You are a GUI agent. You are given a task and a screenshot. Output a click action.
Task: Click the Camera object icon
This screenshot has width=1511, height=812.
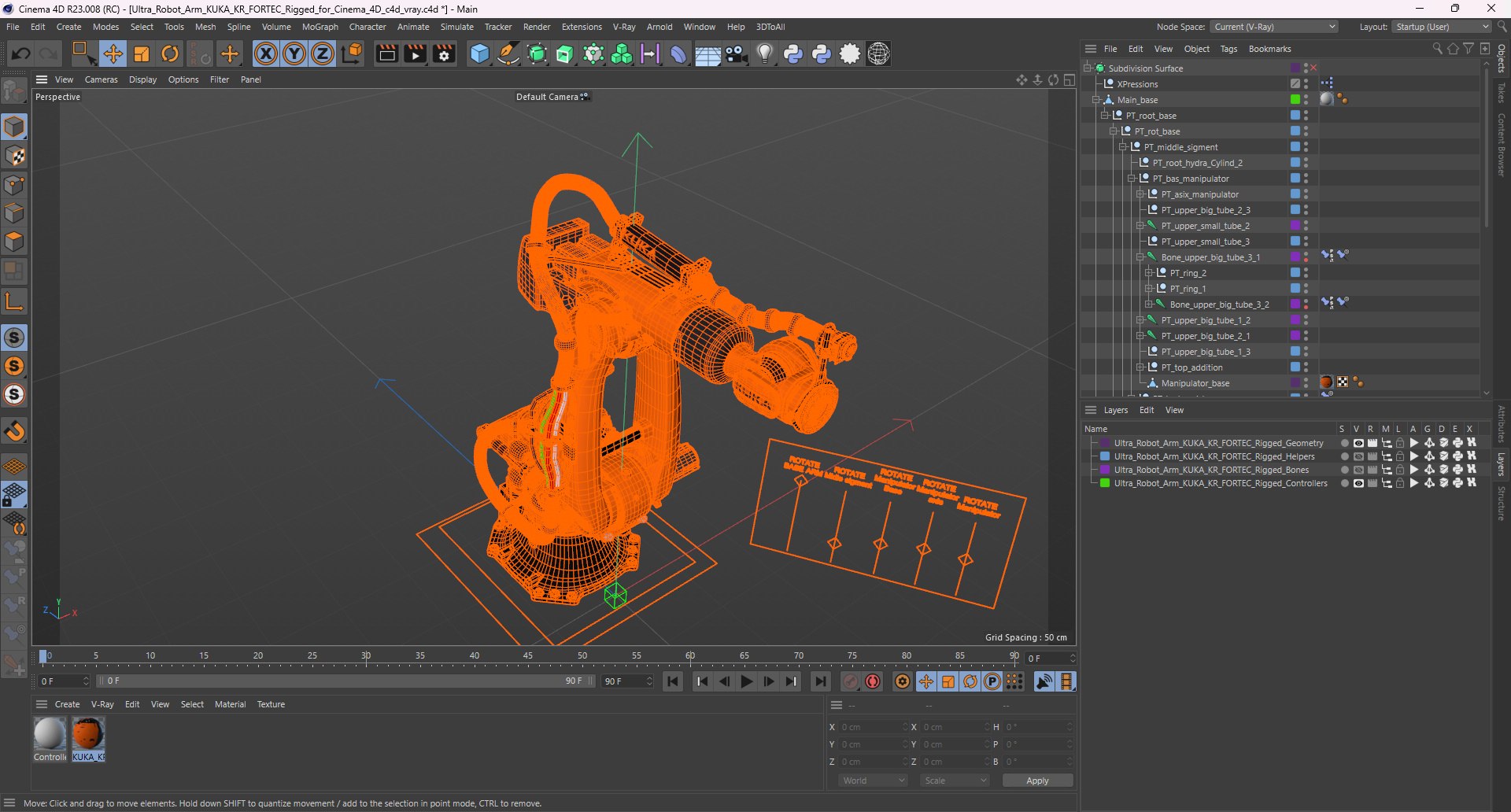point(736,54)
